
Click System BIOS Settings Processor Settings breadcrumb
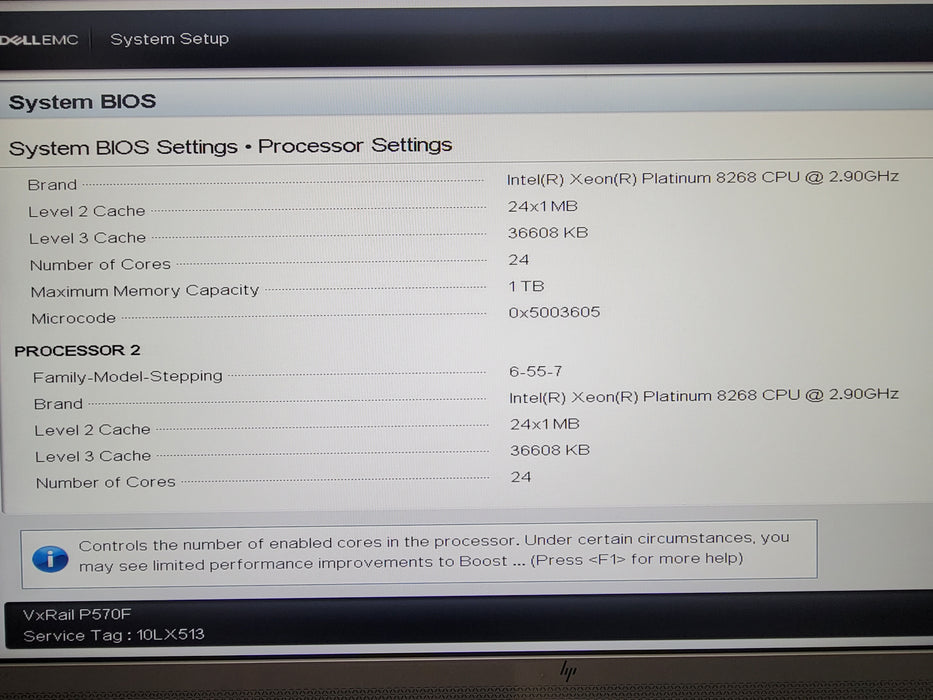(x=231, y=146)
